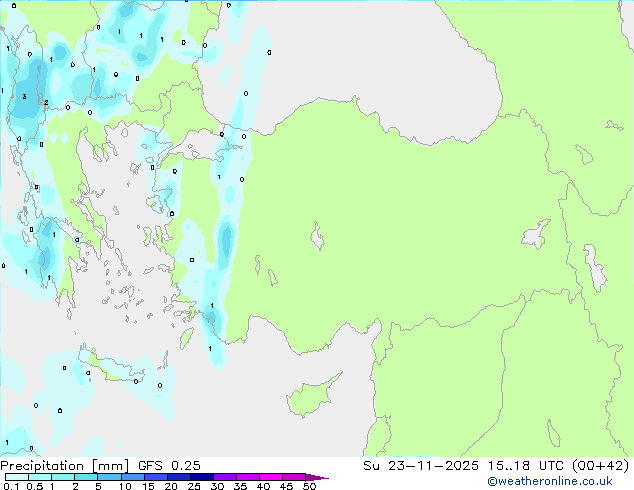Select the 1–2 mm legend color swatch
Screen dimensions: 634x490
tap(63, 477)
